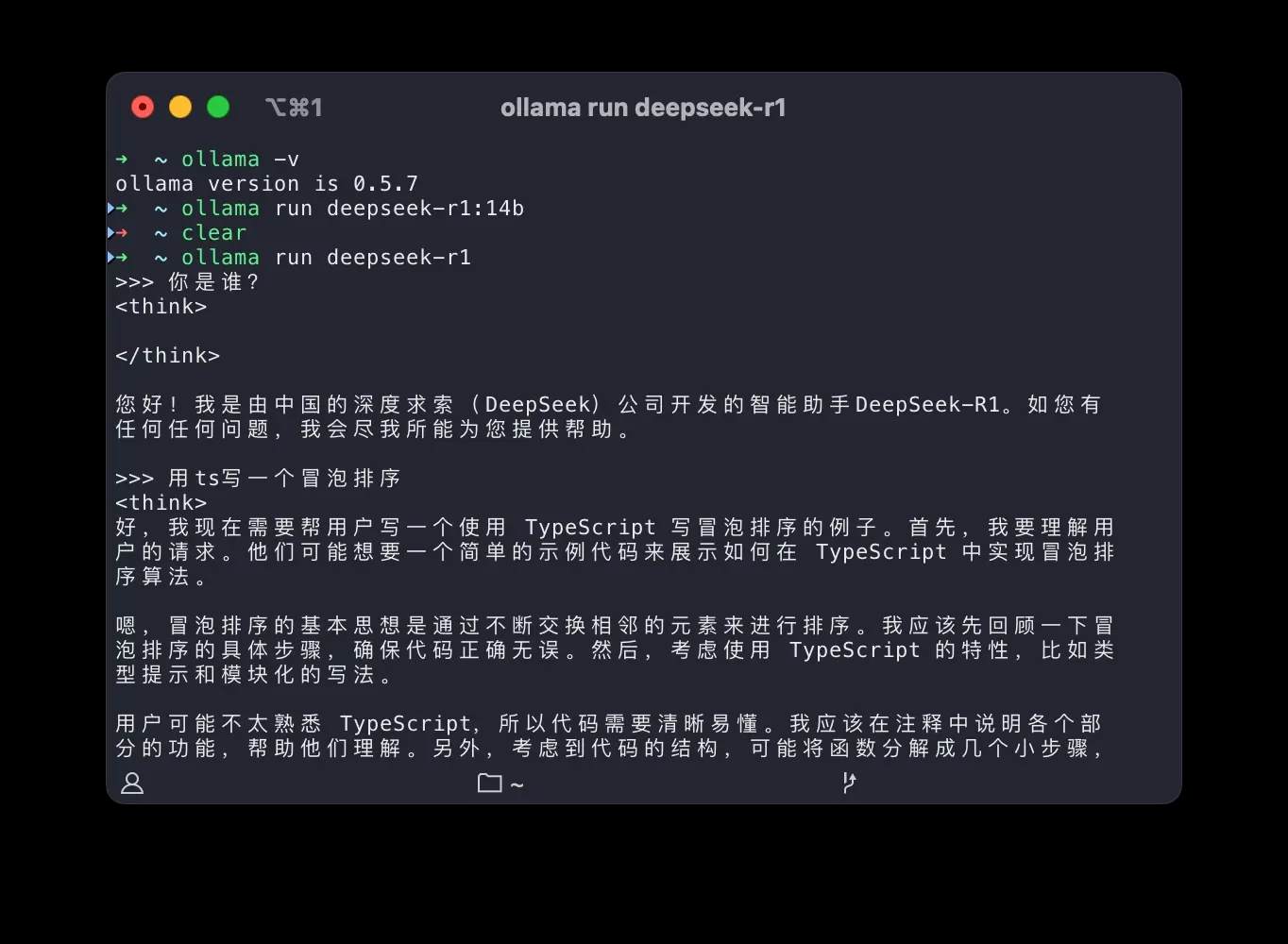Click the line starting '户的请求。他们可能想要'

(x=615, y=551)
